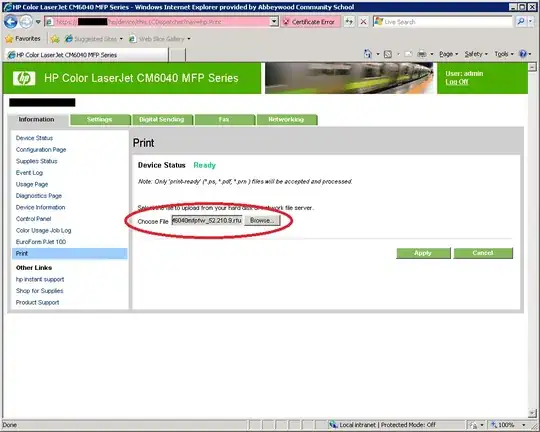Click the Feeds RSS icon

point(388,54)
